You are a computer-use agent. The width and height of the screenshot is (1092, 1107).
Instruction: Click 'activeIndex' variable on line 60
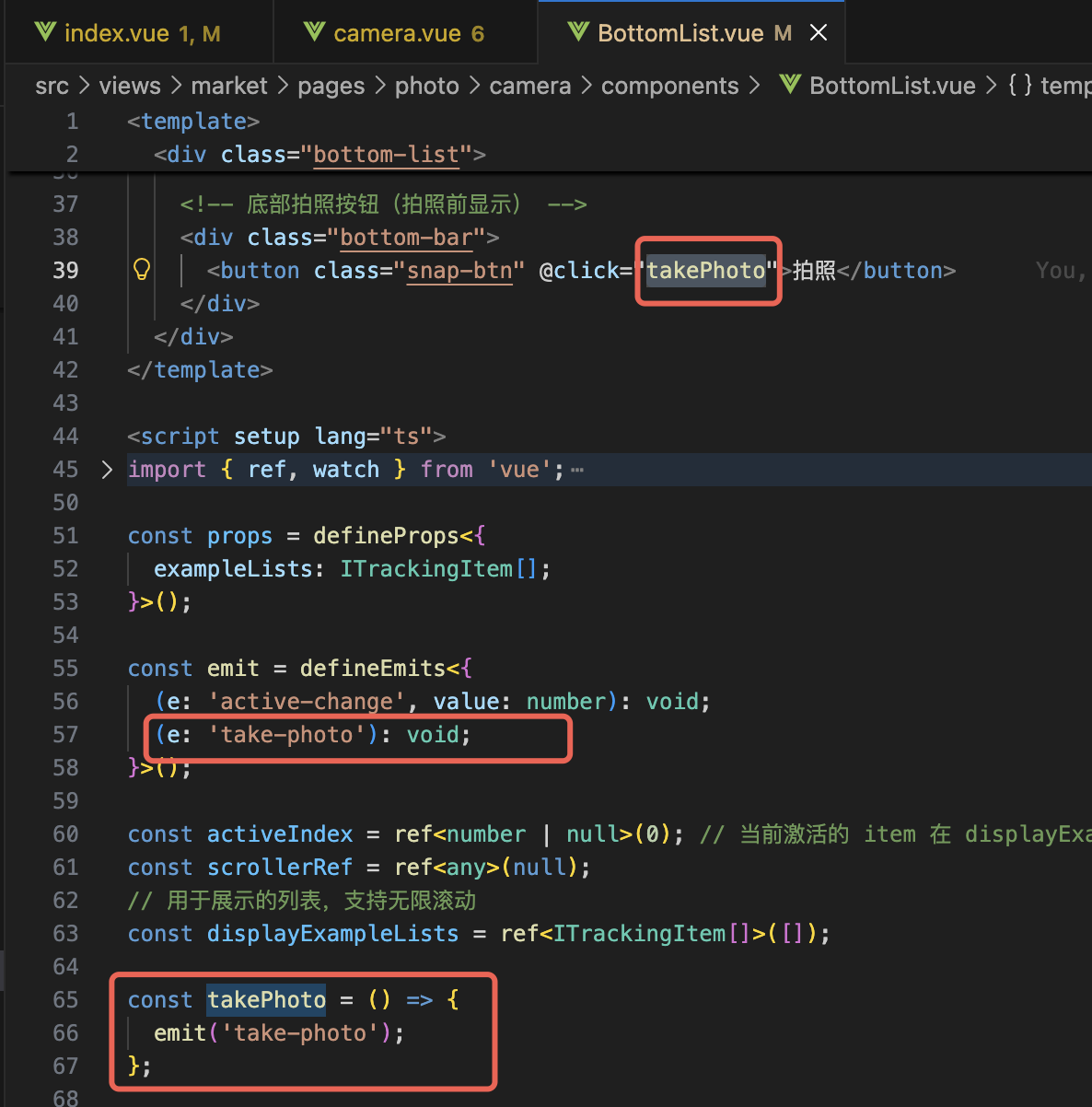pos(280,833)
